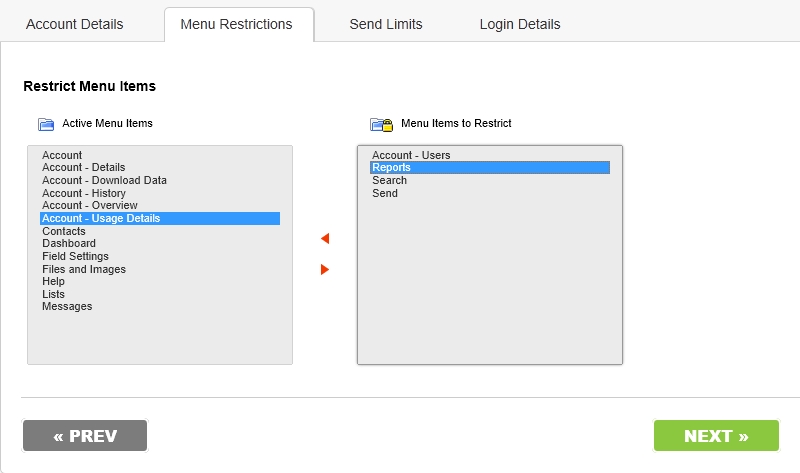Click the left red arrow to unrestrict item
Screen dimensions: 800x473
tap(325, 238)
